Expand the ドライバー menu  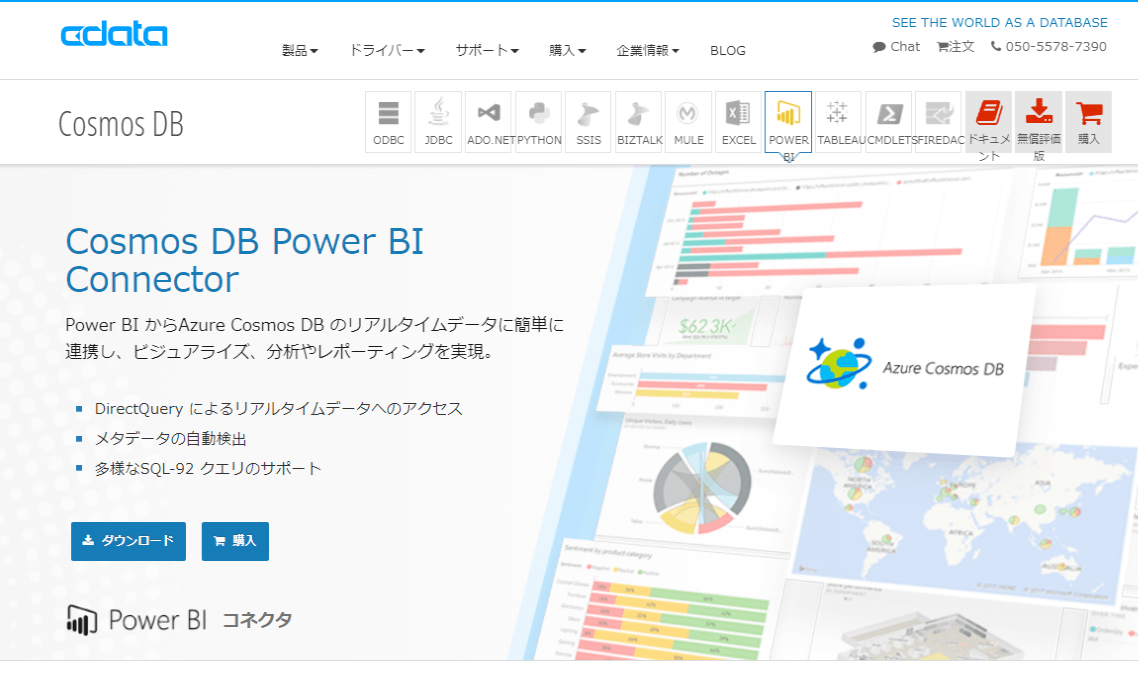click(387, 50)
